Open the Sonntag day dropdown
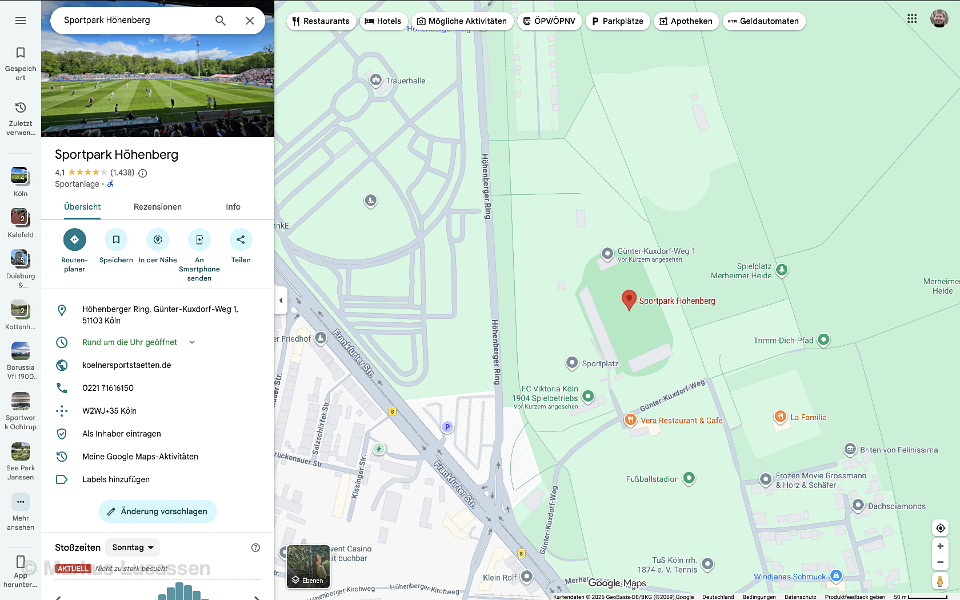Image resolution: width=960 pixels, height=600 pixels. pyautogui.click(x=132, y=548)
